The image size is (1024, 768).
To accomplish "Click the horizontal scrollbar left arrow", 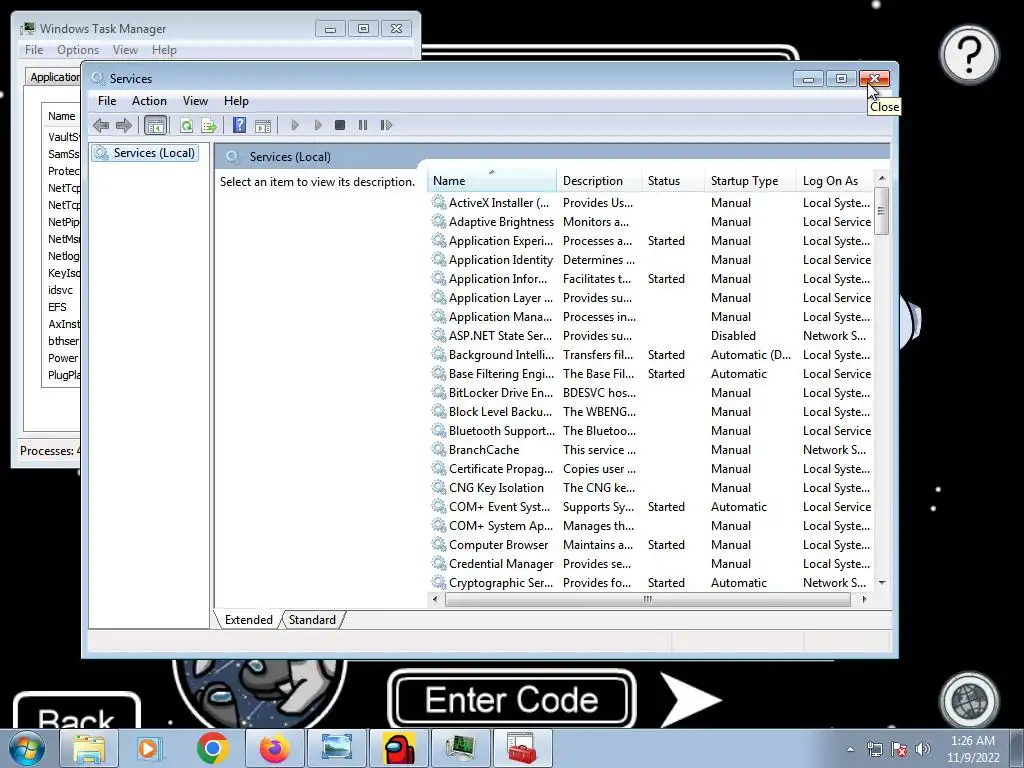I will 436,600.
